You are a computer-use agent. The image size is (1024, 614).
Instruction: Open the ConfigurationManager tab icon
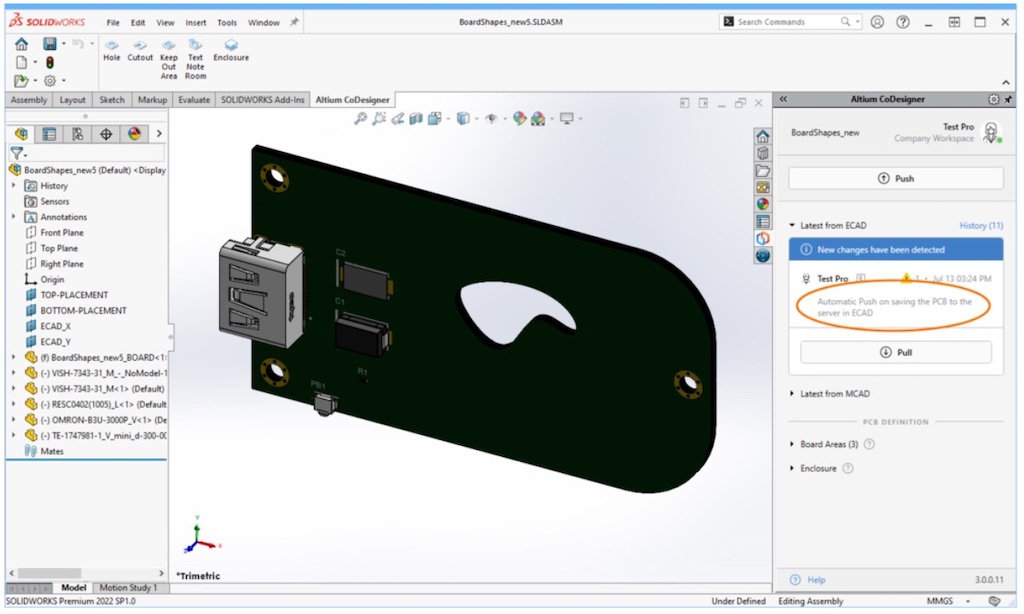tap(78, 134)
